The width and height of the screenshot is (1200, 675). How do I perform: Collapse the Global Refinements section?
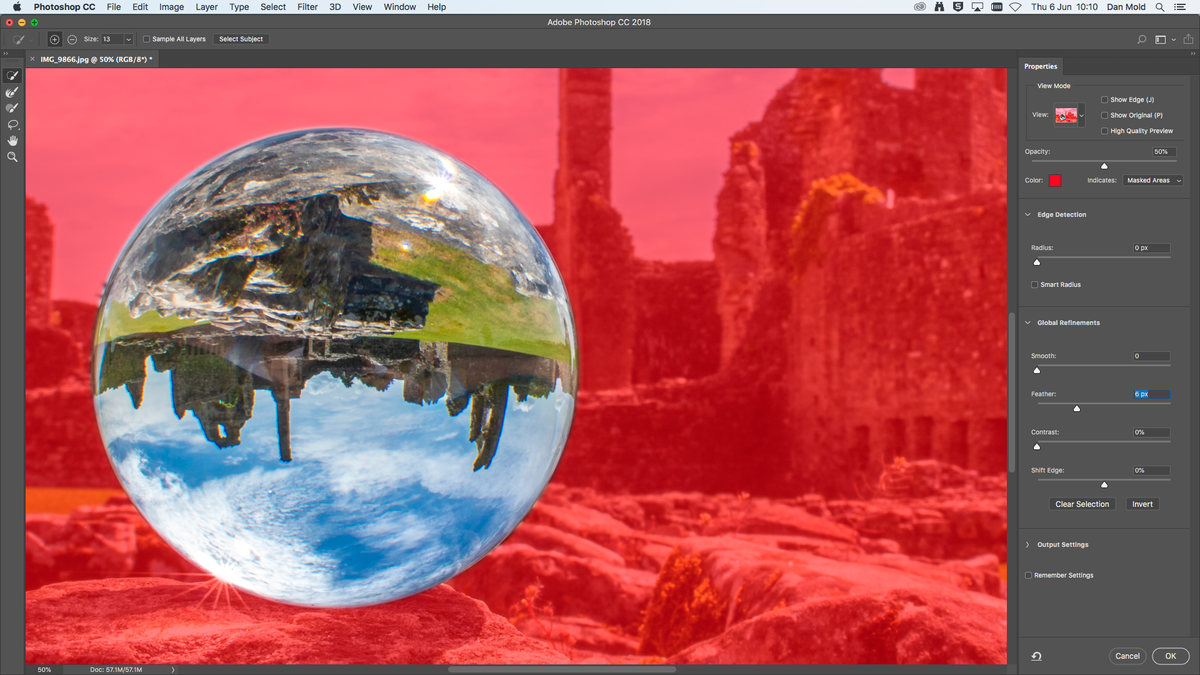1027,322
